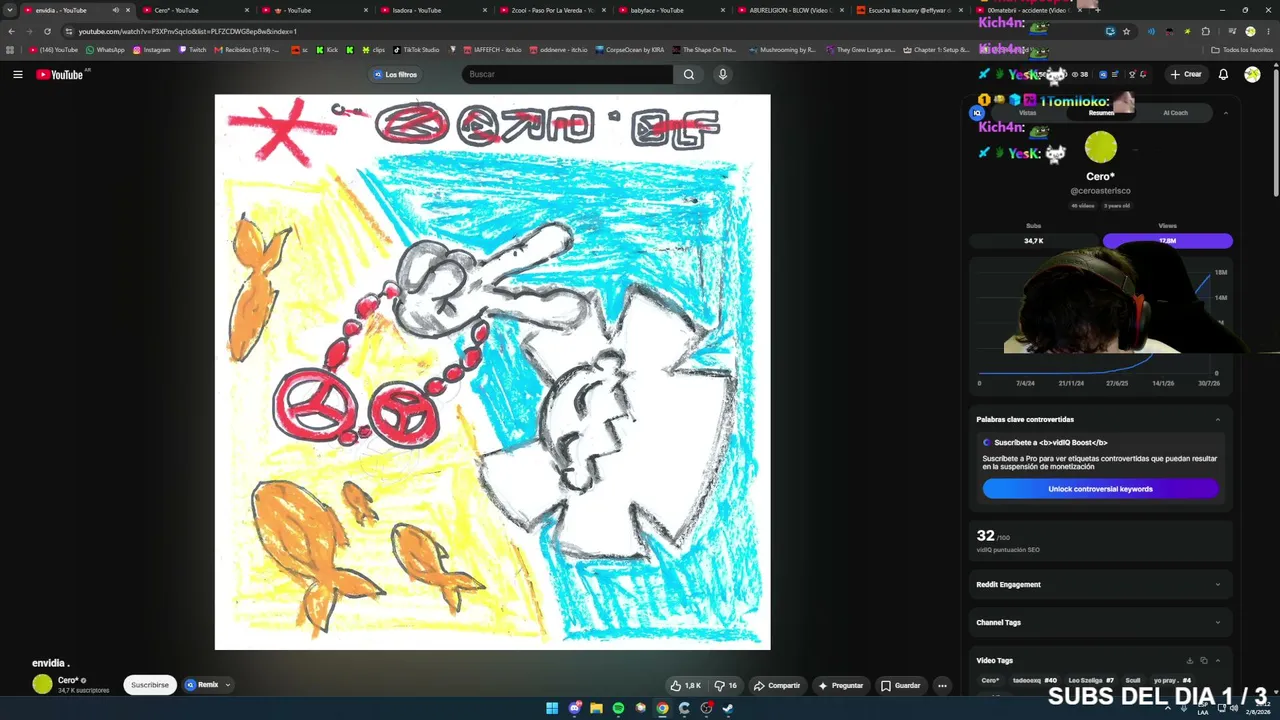Open a new browser tab
Screen dimensions: 1280x720
[x=1098, y=10]
